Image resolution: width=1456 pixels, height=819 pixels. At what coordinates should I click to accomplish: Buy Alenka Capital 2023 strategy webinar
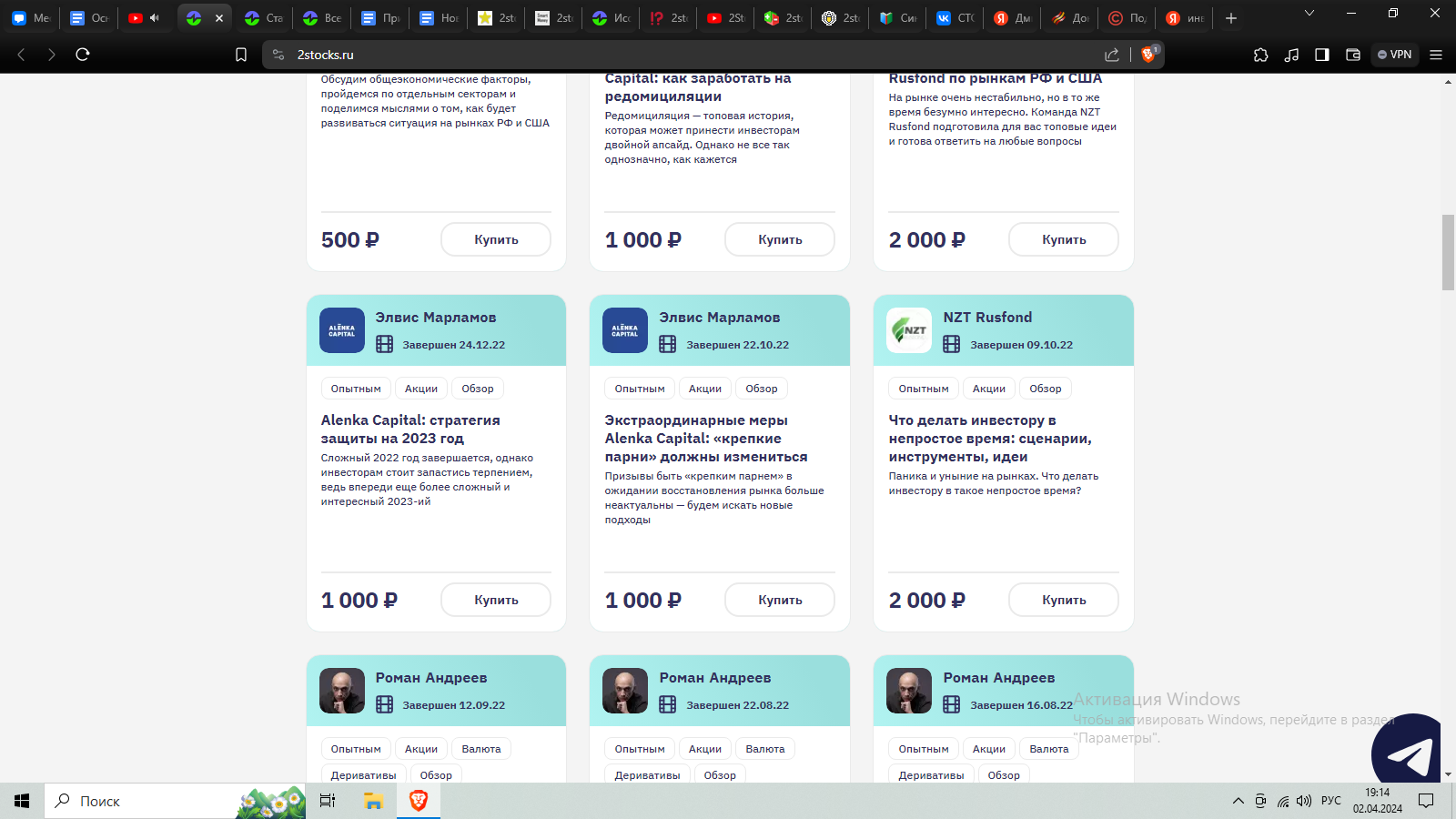coord(496,600)
